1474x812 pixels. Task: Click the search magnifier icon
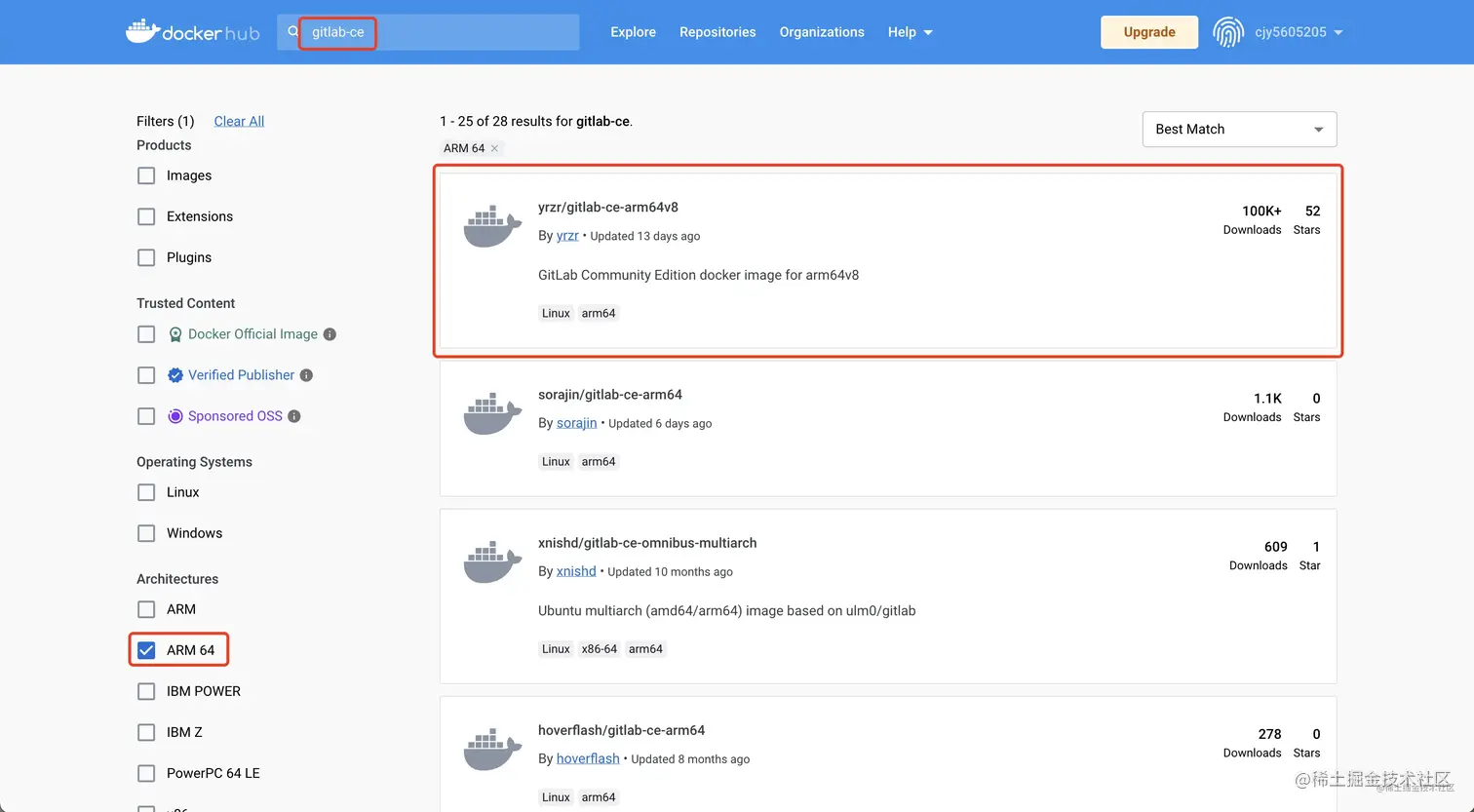point(292,32)
